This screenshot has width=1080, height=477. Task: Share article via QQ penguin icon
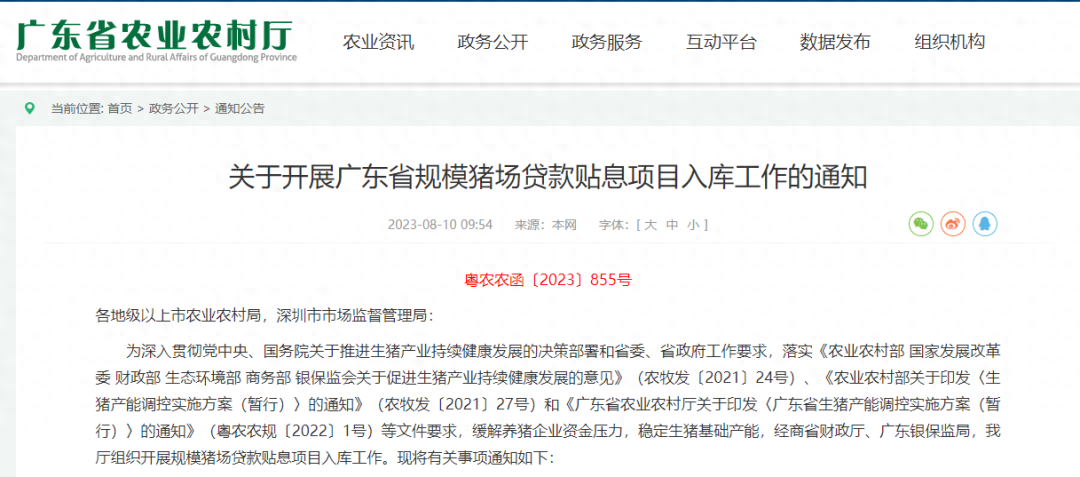985,224
